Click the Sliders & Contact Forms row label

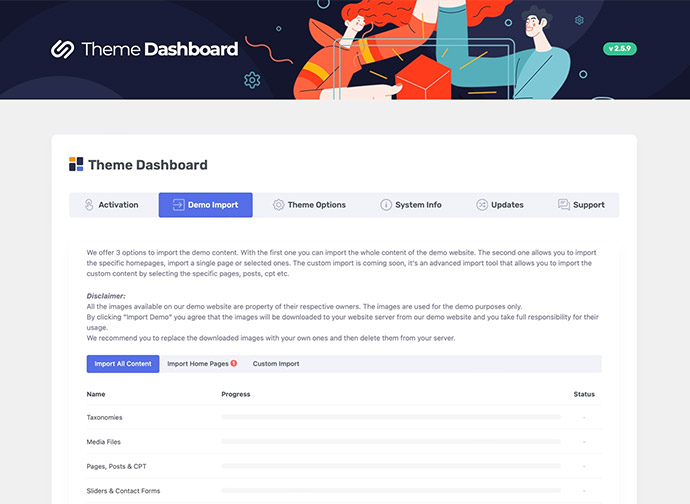coord(123,491)
